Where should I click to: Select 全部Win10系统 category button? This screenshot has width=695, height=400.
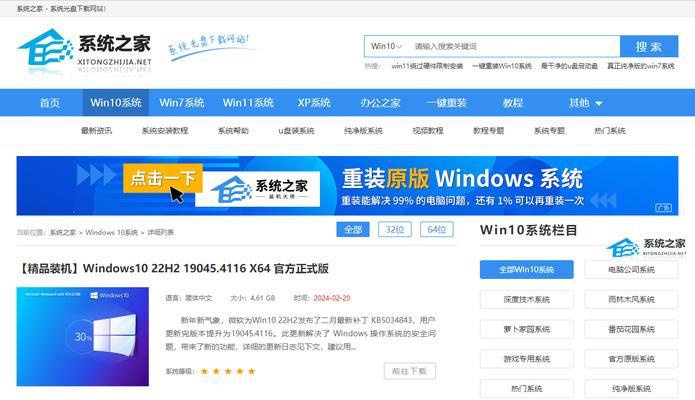527,269
